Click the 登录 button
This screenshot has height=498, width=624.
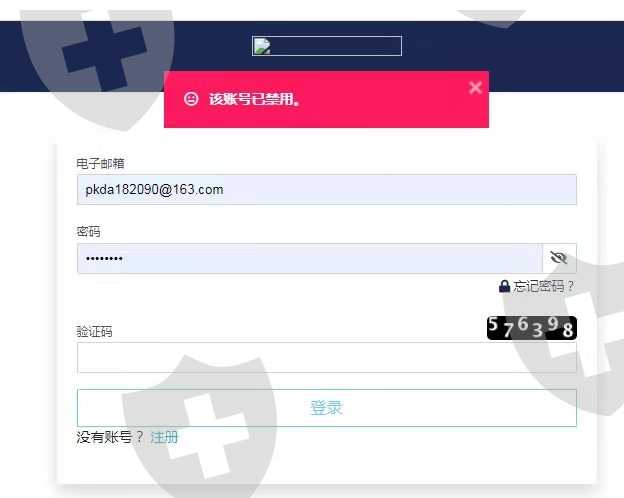point(327,408)
